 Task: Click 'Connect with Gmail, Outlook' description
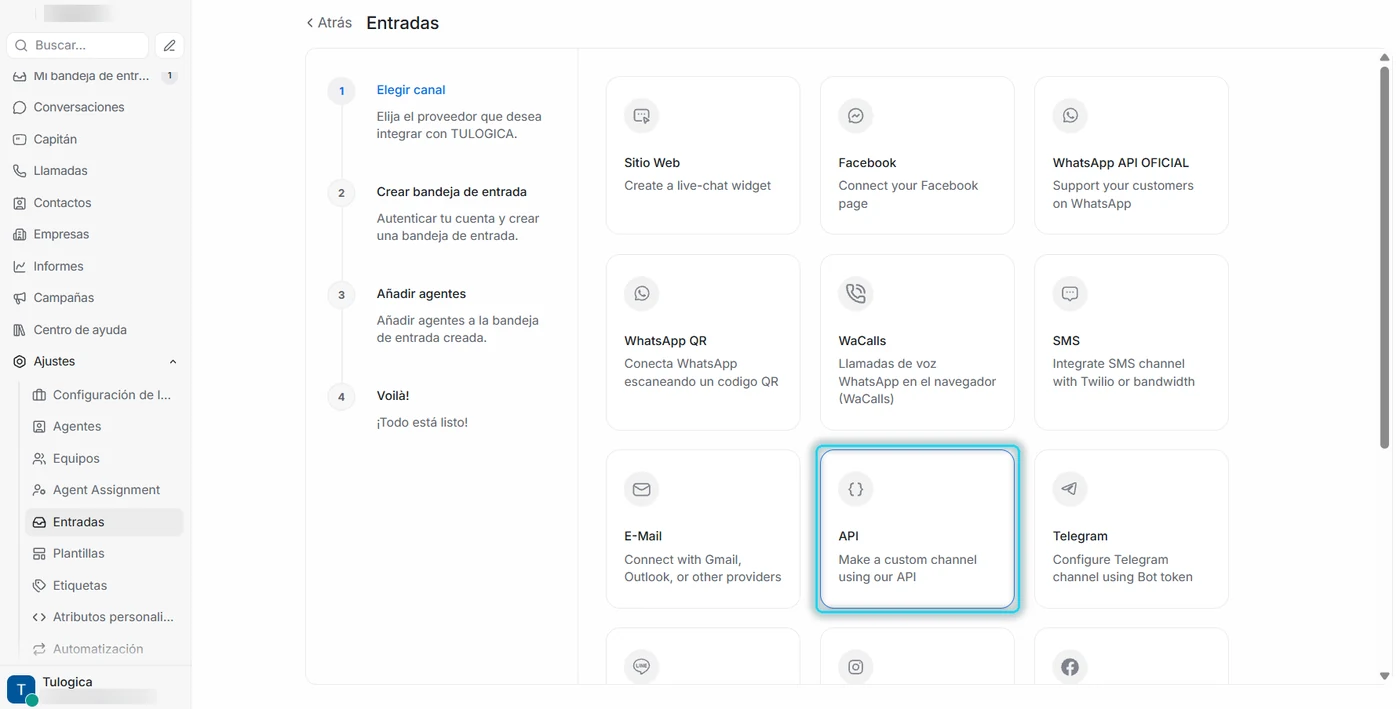tap(703, 569)
